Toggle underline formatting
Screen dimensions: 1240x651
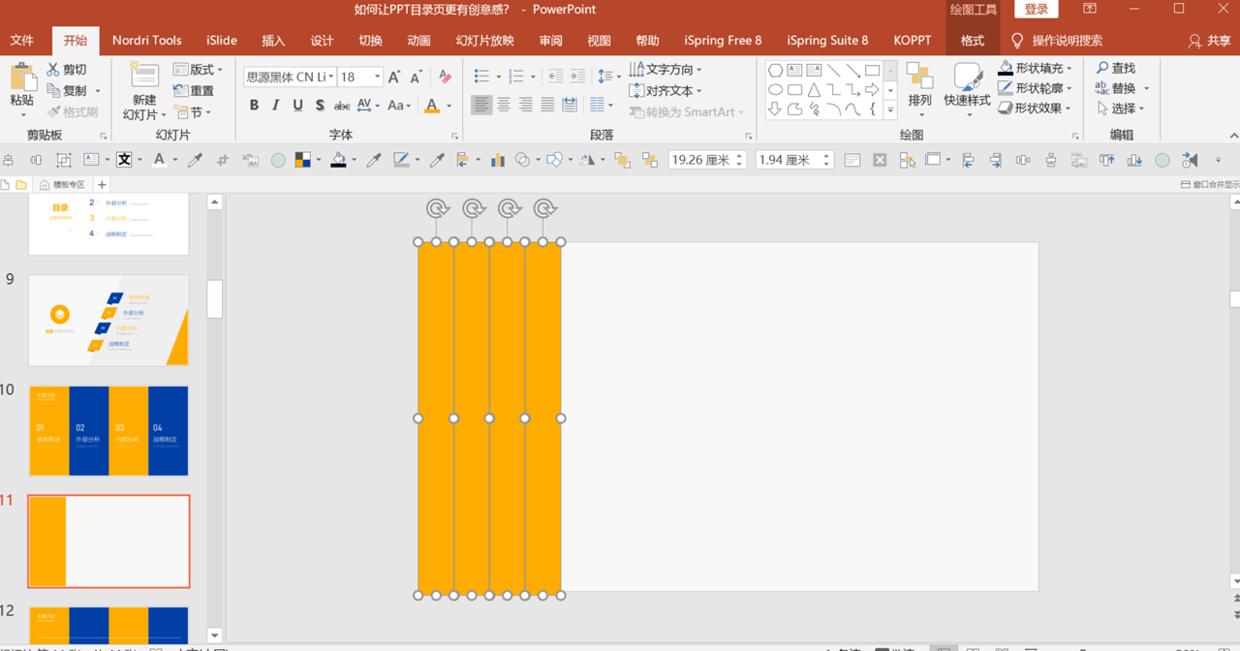(298, 105)
